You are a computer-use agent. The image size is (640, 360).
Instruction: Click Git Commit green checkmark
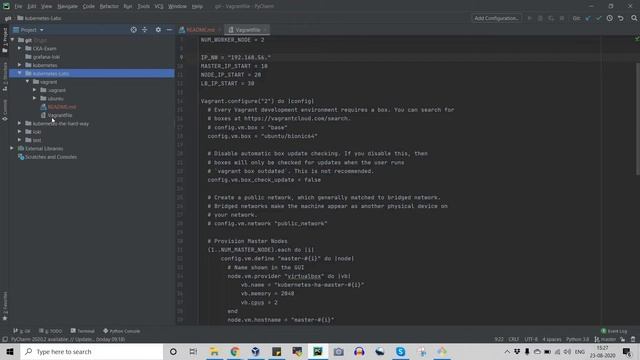click(598, 18)
